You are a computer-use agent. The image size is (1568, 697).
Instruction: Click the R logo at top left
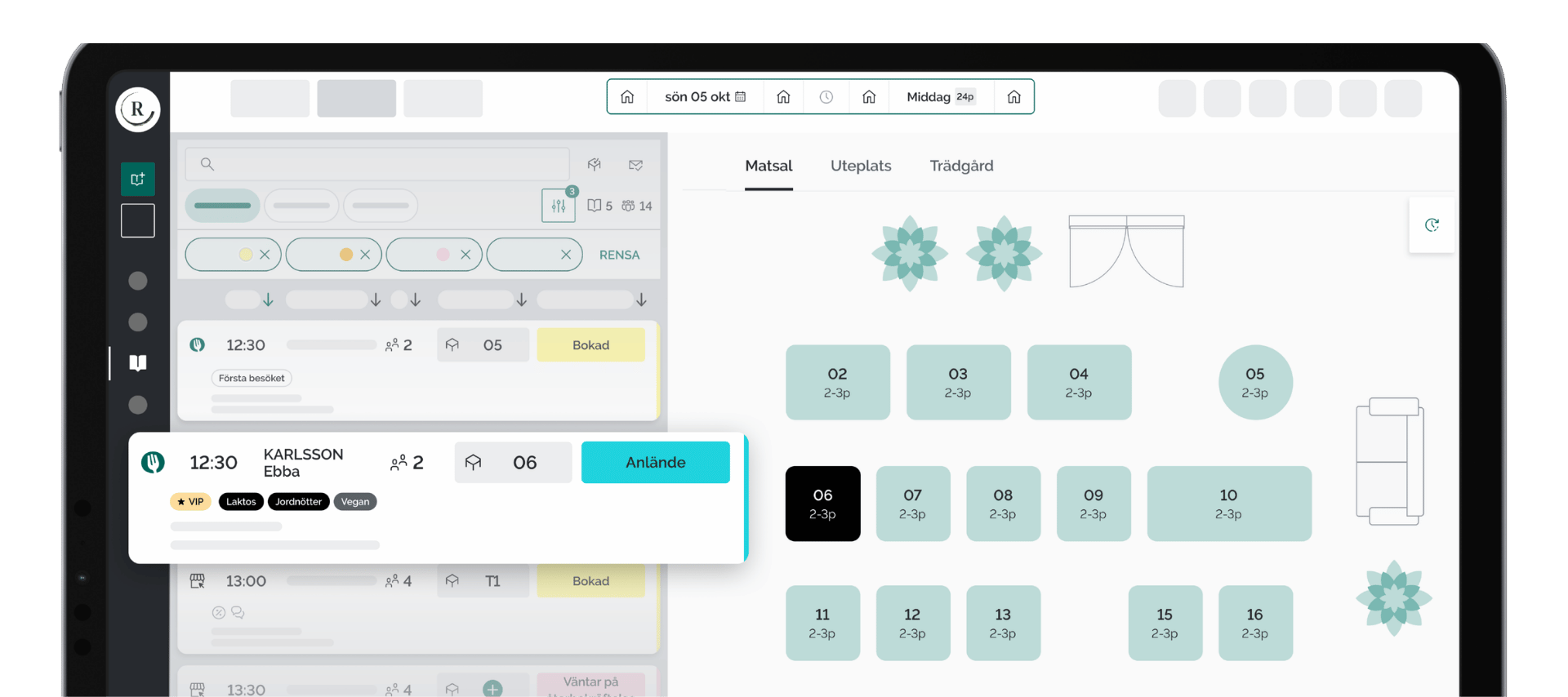[x=137, y=109]
